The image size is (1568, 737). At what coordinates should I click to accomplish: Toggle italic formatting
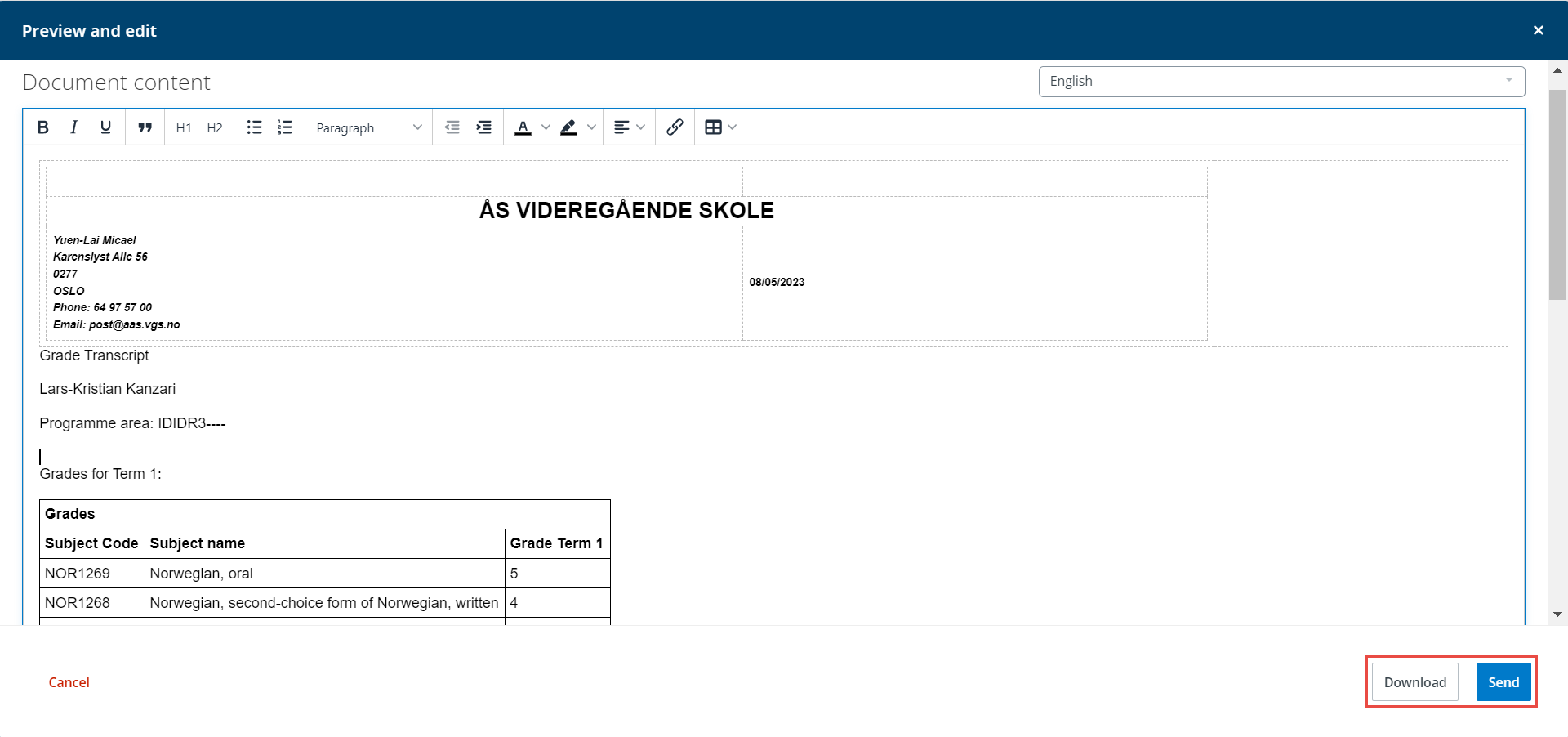[x=74, y=127]
